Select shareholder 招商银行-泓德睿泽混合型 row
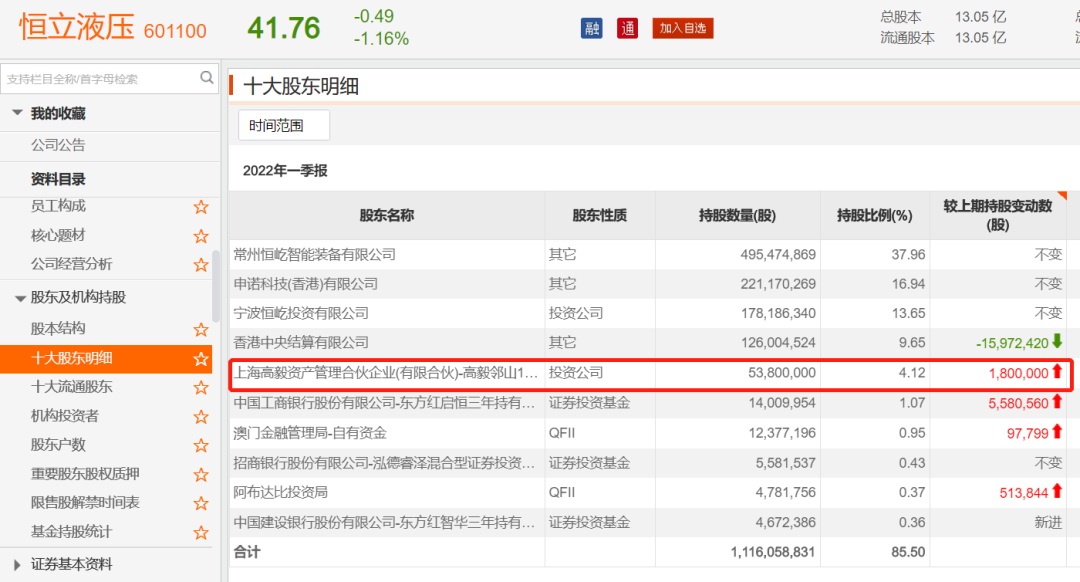The image size is (1080, 582). click(x=384, y=463)
